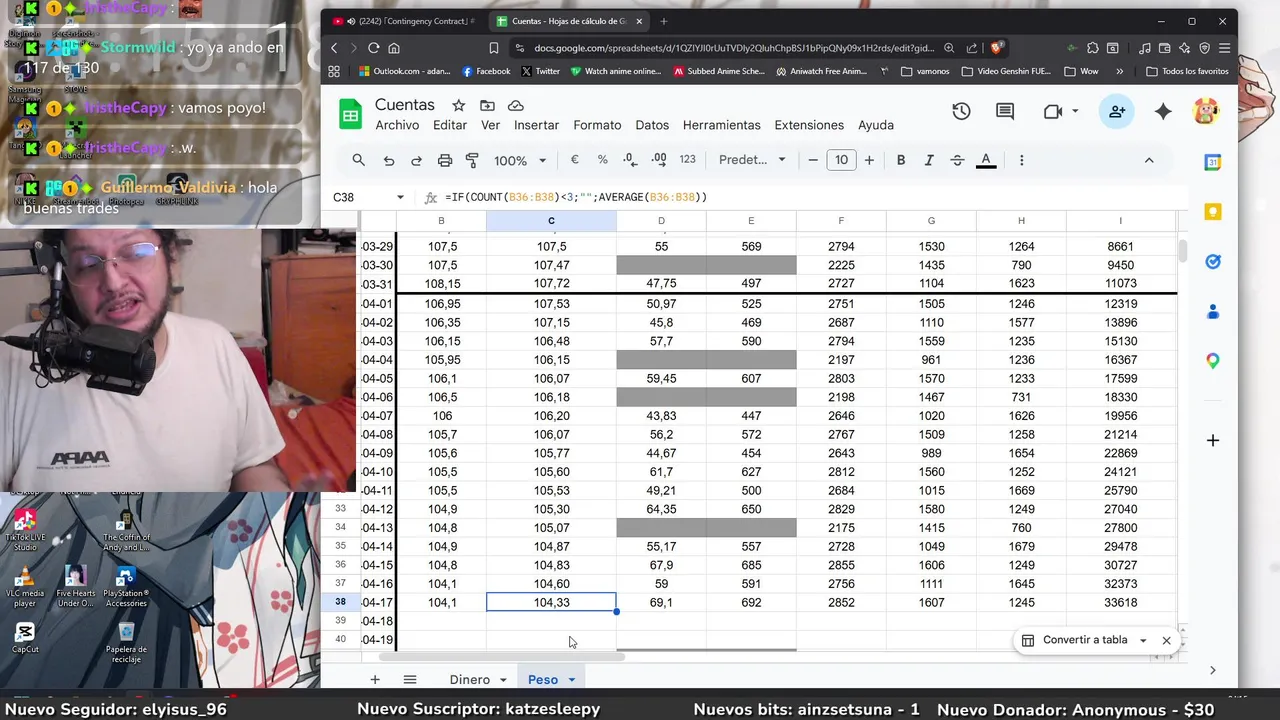Open the Insertar menu
This screenshot has width=1280, height=720.
536,125
